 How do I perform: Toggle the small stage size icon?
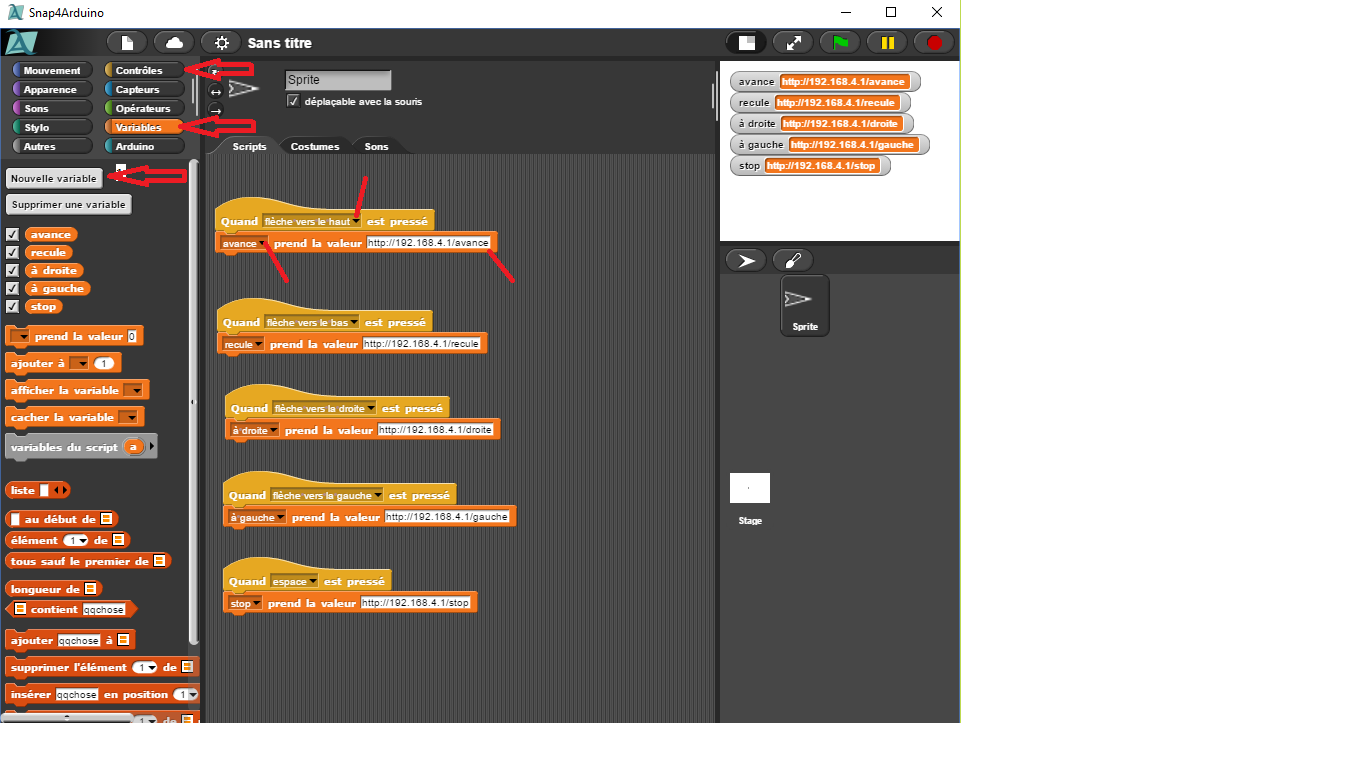pyautogui.click(x=746, y=42)
